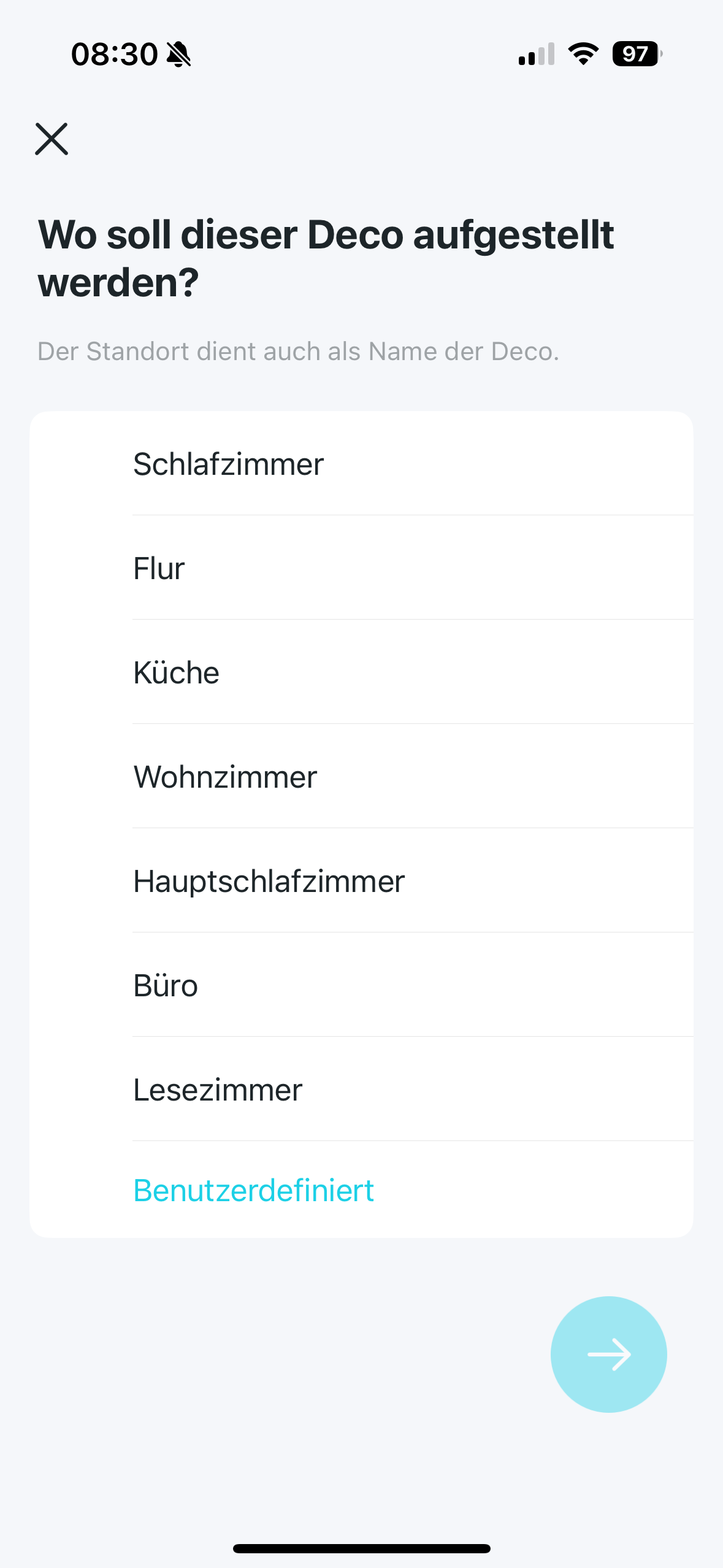723x1568 pixels.
Task: Close the Deco placement screen
Action: pos(52,139)
